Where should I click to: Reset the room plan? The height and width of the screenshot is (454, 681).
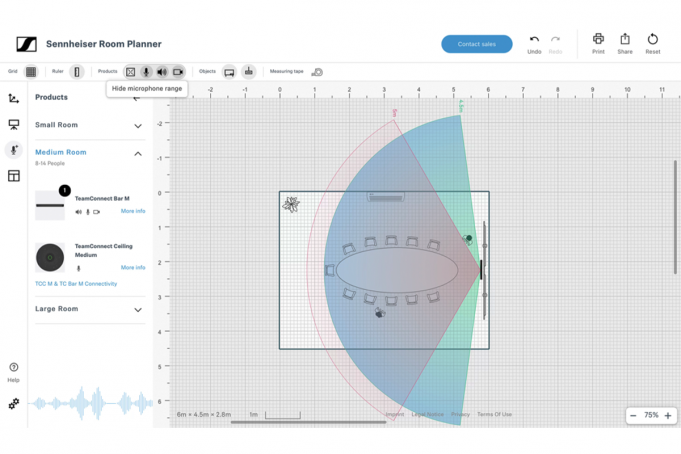pyautogui.click(x=652, y=43)
